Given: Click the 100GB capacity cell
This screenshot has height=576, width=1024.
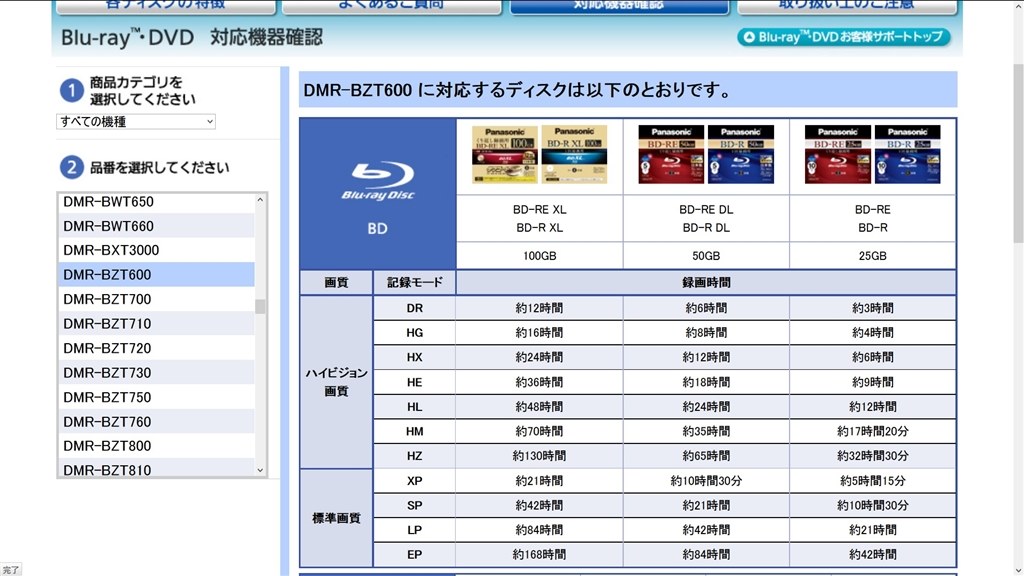Looking at the screenshot, I should [x=539, y=256].
